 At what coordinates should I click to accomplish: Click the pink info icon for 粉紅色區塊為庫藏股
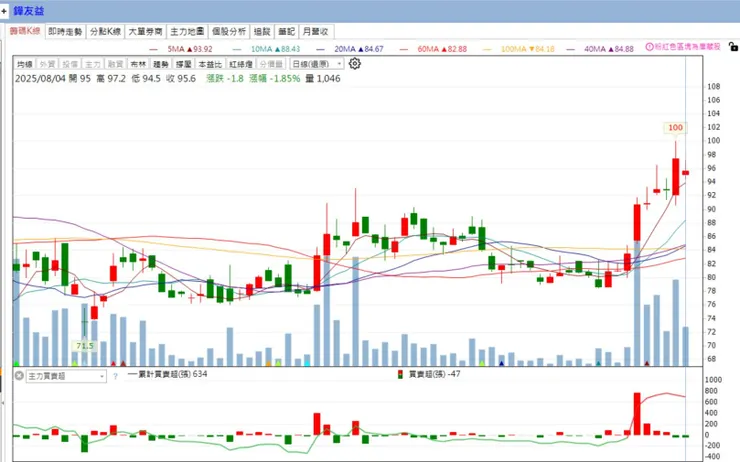(x=649, y=47)
